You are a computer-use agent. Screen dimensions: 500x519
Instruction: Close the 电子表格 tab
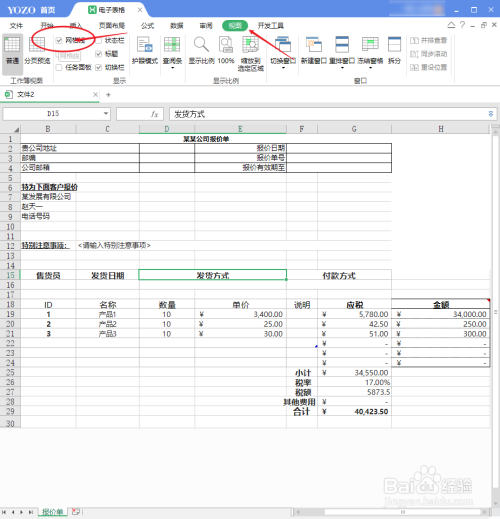[140, 10]
